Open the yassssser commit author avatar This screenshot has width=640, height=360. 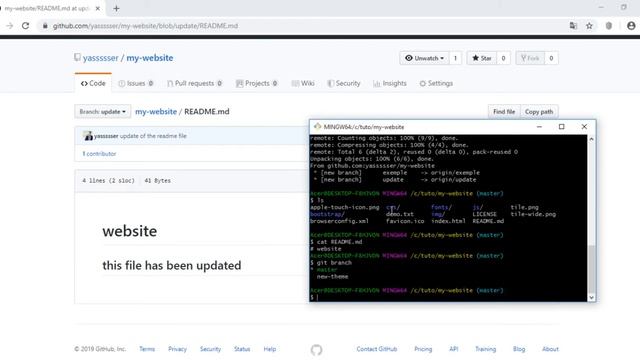pyautogui.click(x=88, y=136)
